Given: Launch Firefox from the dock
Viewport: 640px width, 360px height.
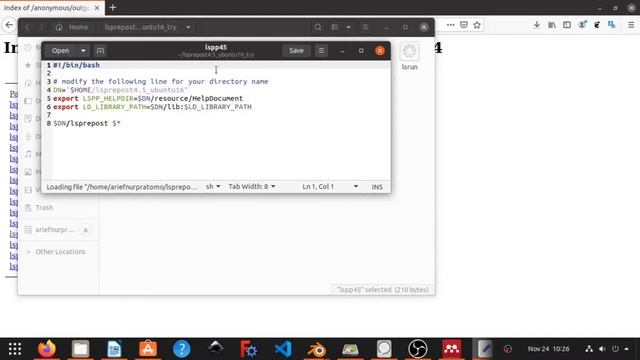Looking at the screenshot, I should click(x=47, y=349).
